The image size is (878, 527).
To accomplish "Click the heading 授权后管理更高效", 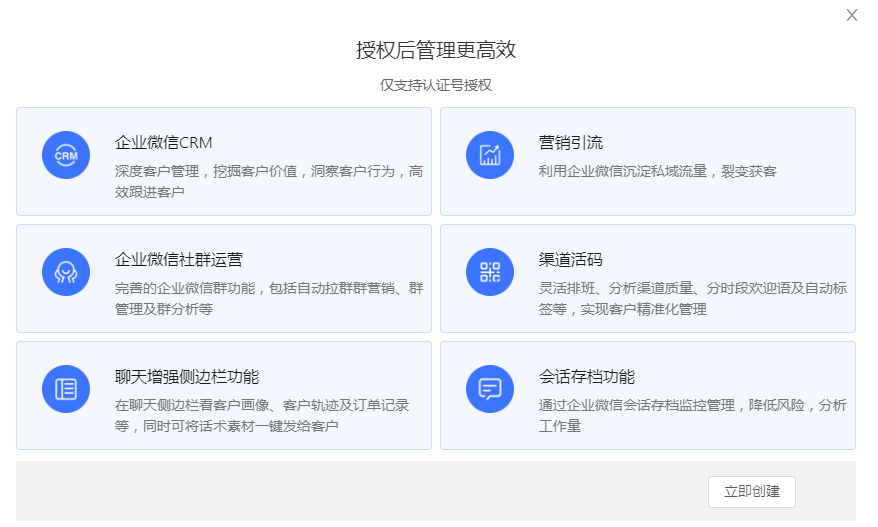I will pyautogui.click(x=436, y=50).
